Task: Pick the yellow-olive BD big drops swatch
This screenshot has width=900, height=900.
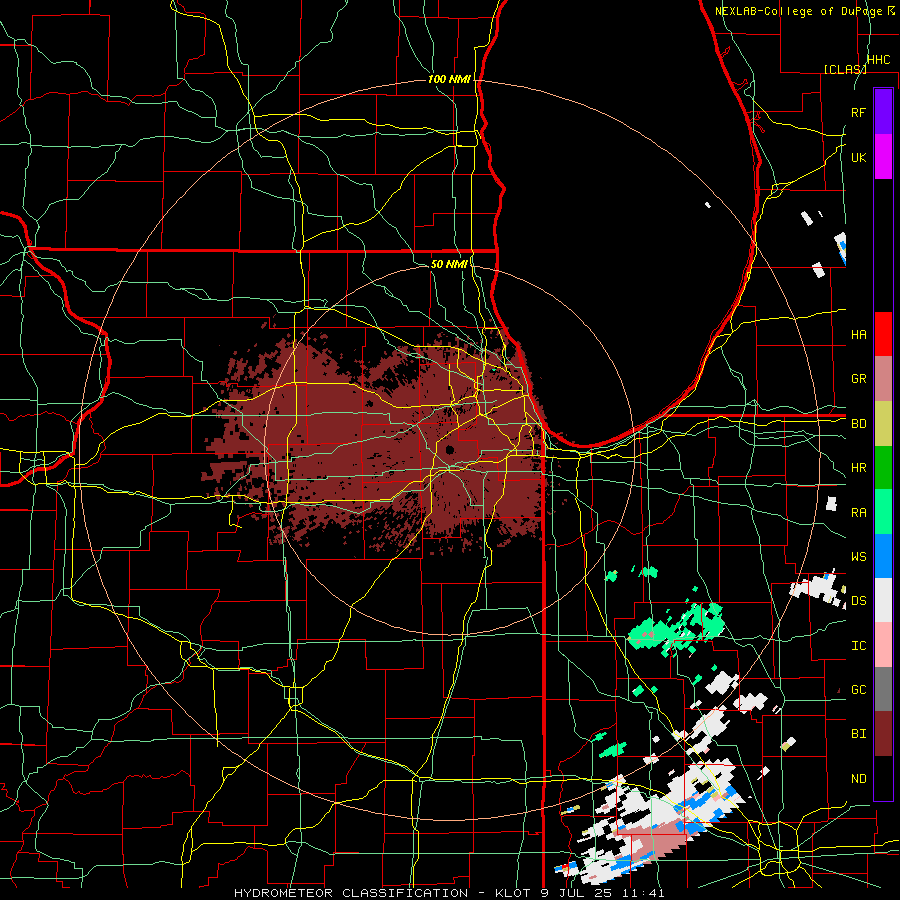Action: tap(883, 424)
